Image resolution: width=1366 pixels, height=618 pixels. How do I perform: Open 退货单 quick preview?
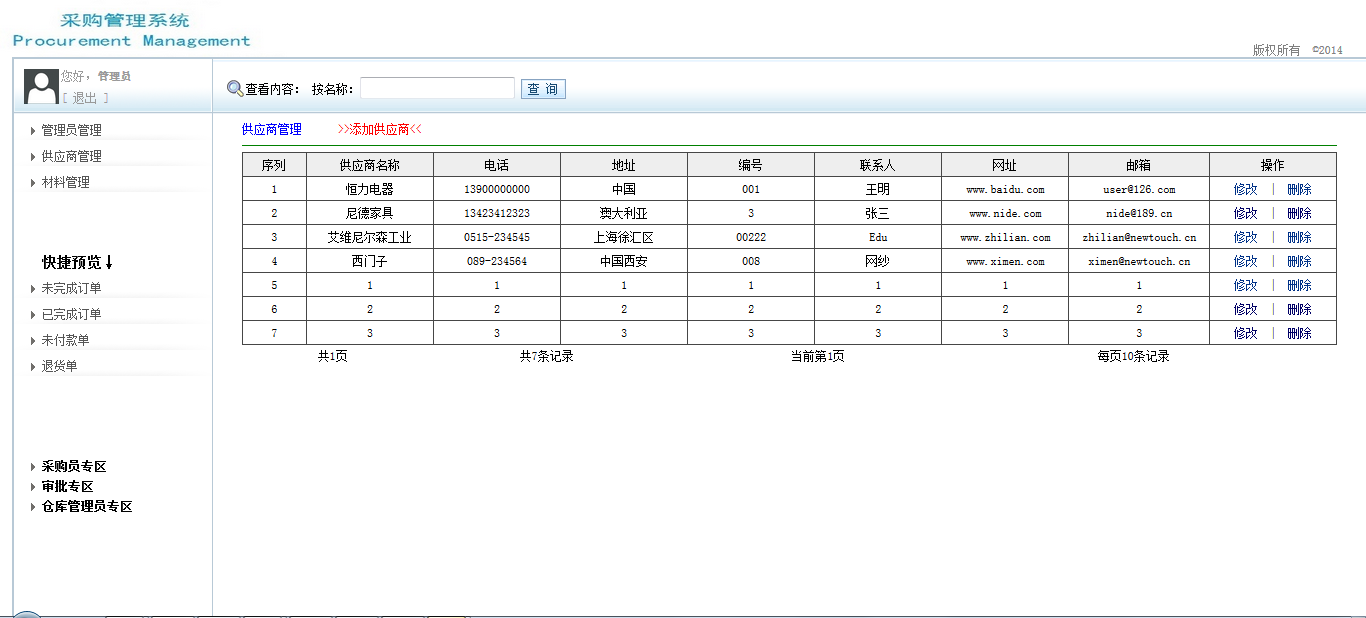(59, 366)
